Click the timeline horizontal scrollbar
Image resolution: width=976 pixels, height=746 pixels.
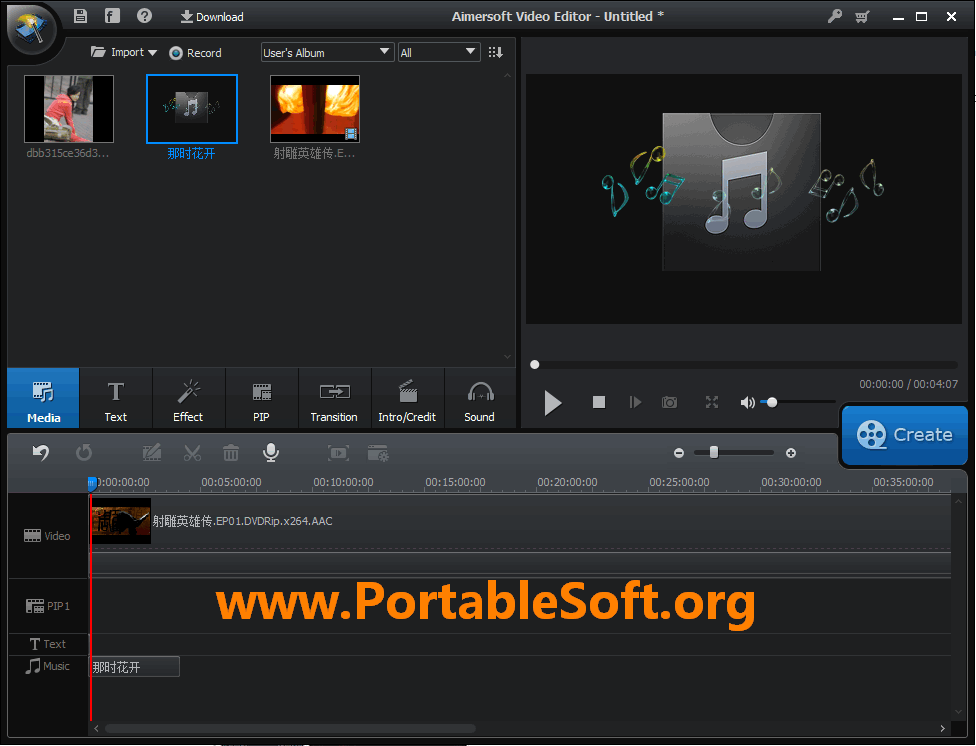(290, 728)
